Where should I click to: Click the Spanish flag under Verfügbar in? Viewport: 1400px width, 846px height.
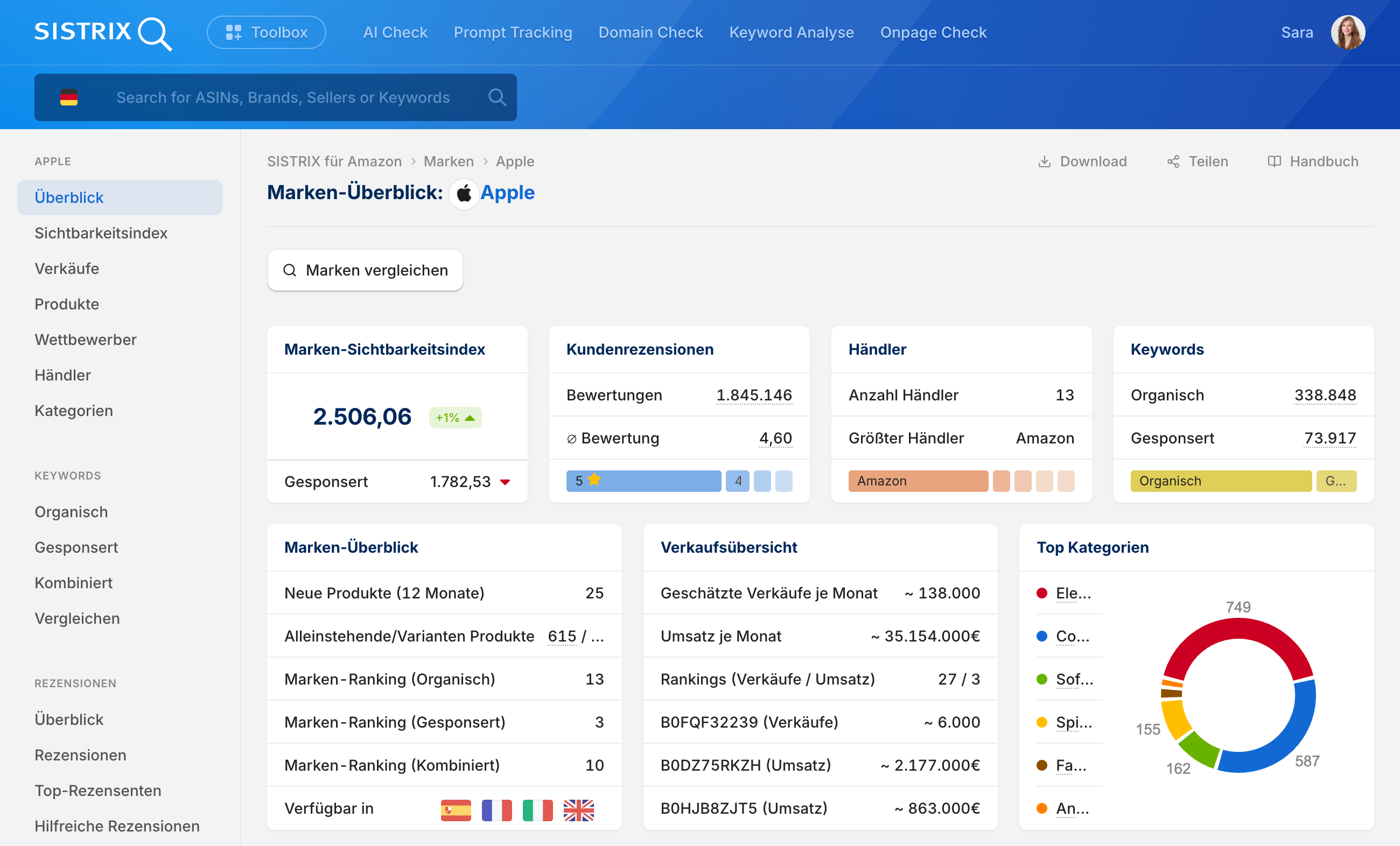[x=456, y=810]
